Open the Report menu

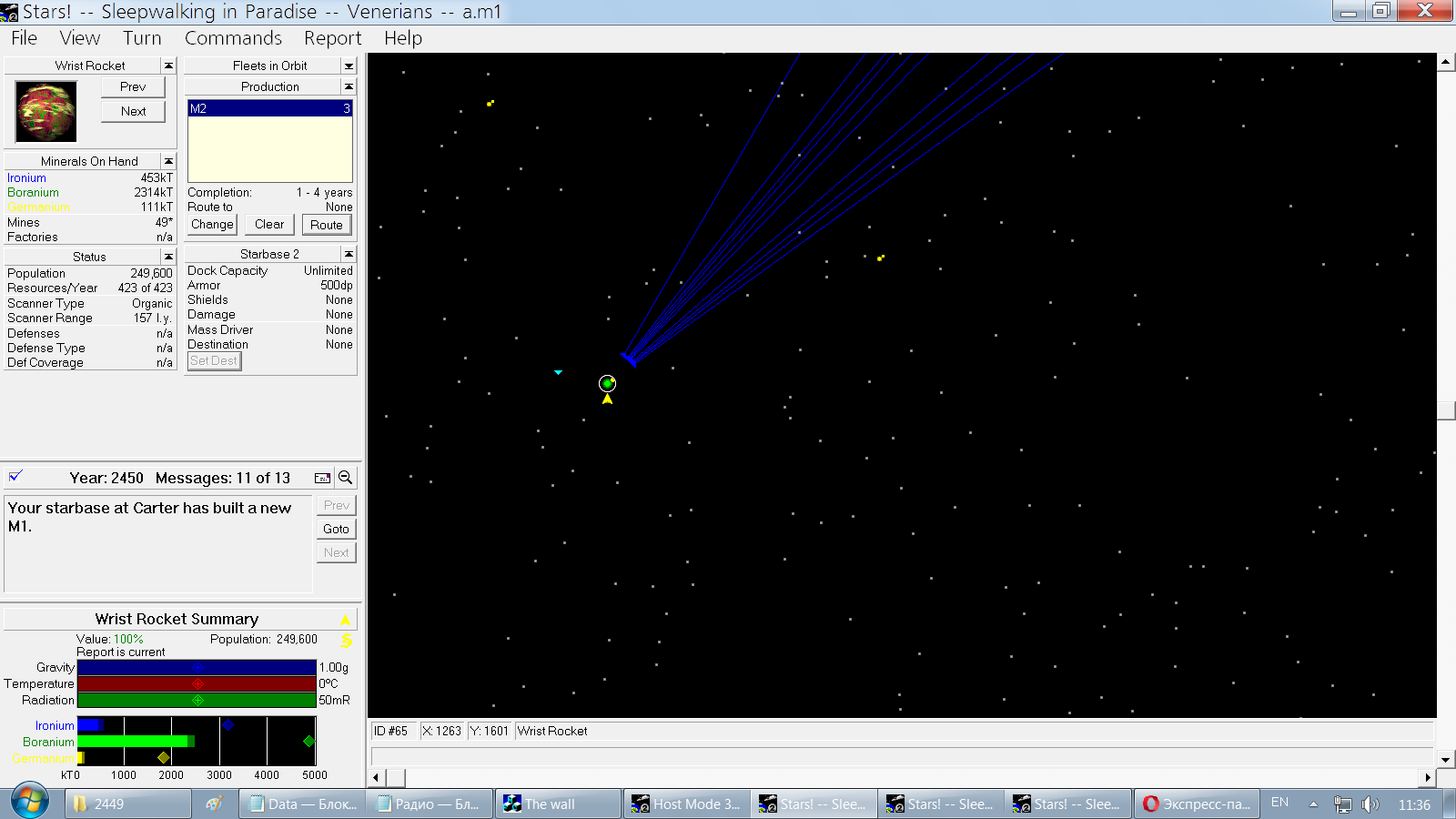pyautogui.click(x=332, y=38)
